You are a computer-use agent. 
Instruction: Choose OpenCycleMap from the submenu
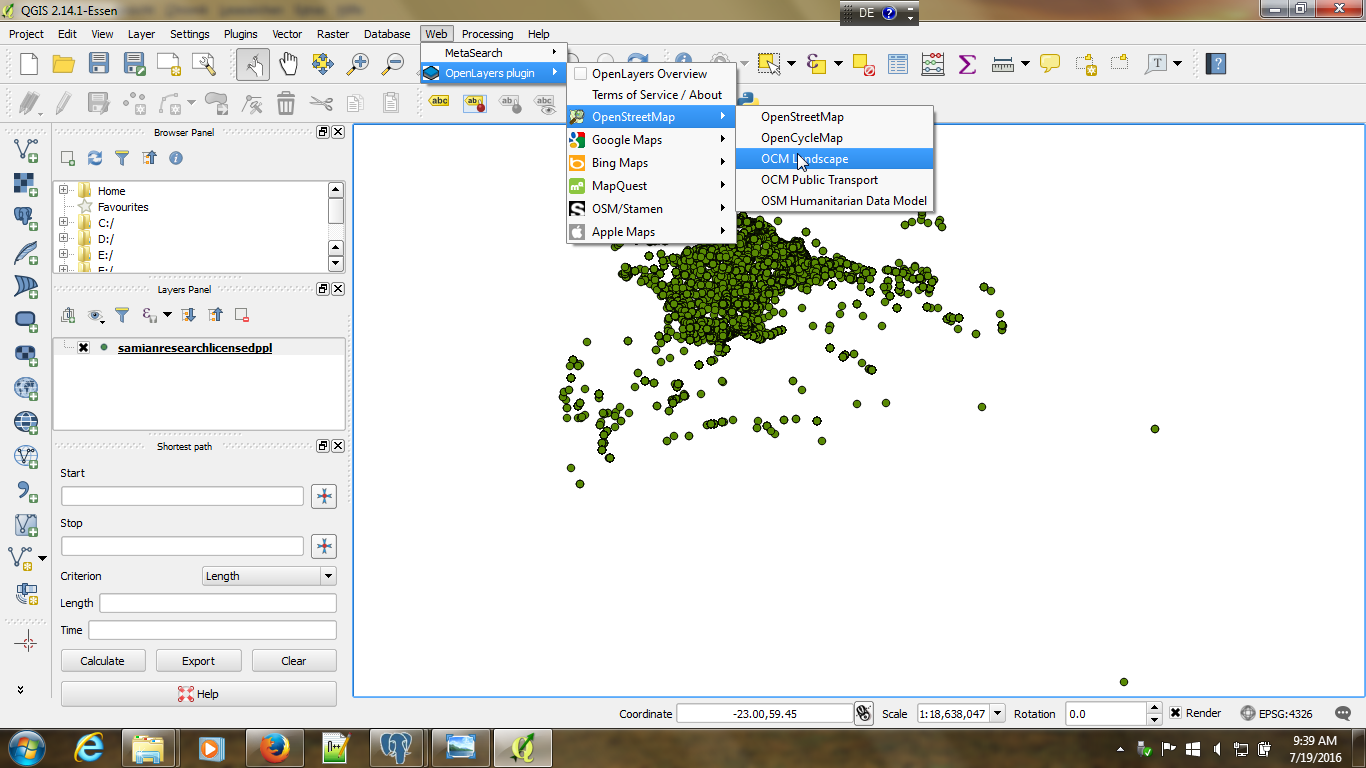click(x=834, y=138)
